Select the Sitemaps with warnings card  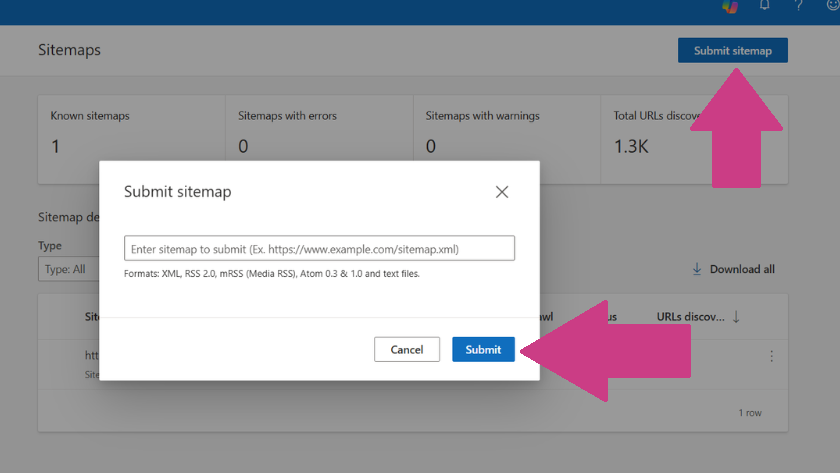click(x=507, y=139)
